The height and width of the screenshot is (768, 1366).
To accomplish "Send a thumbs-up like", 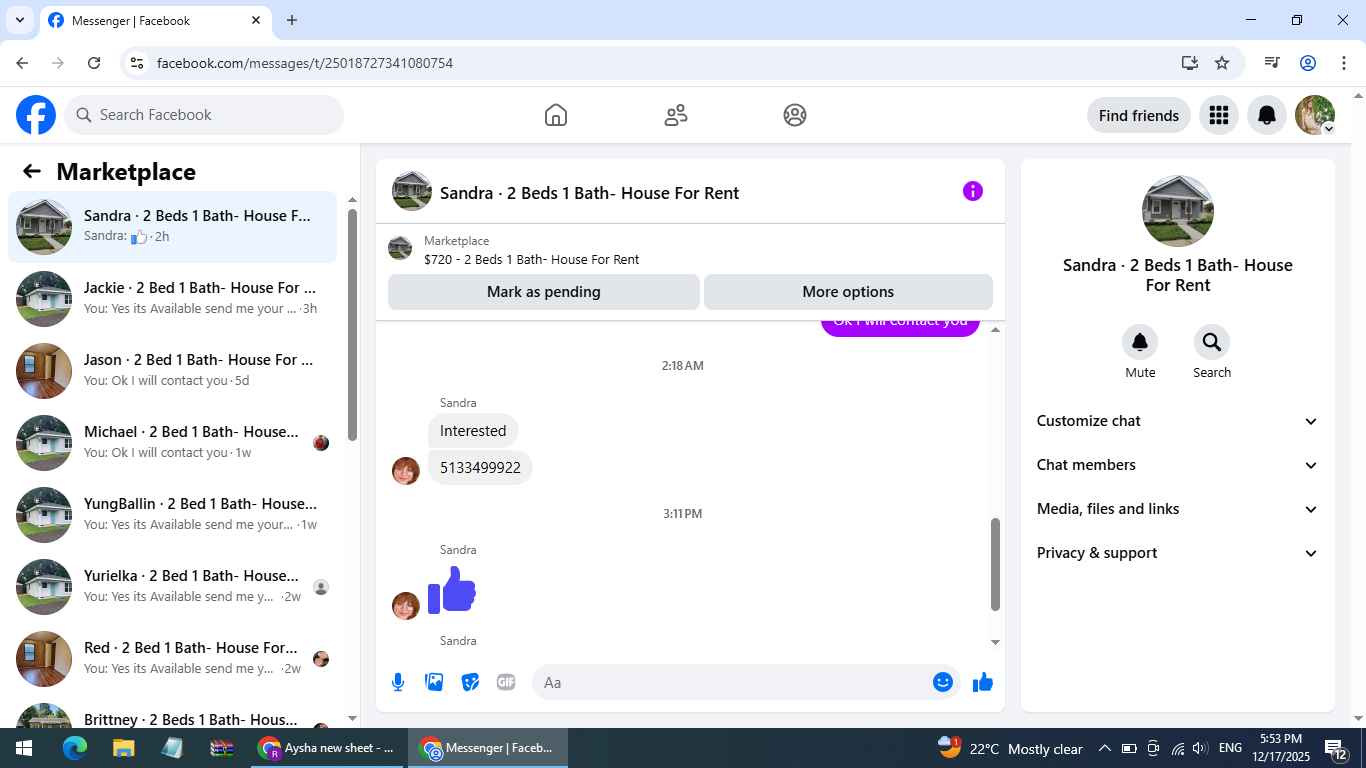I will [x=983, y=682].
